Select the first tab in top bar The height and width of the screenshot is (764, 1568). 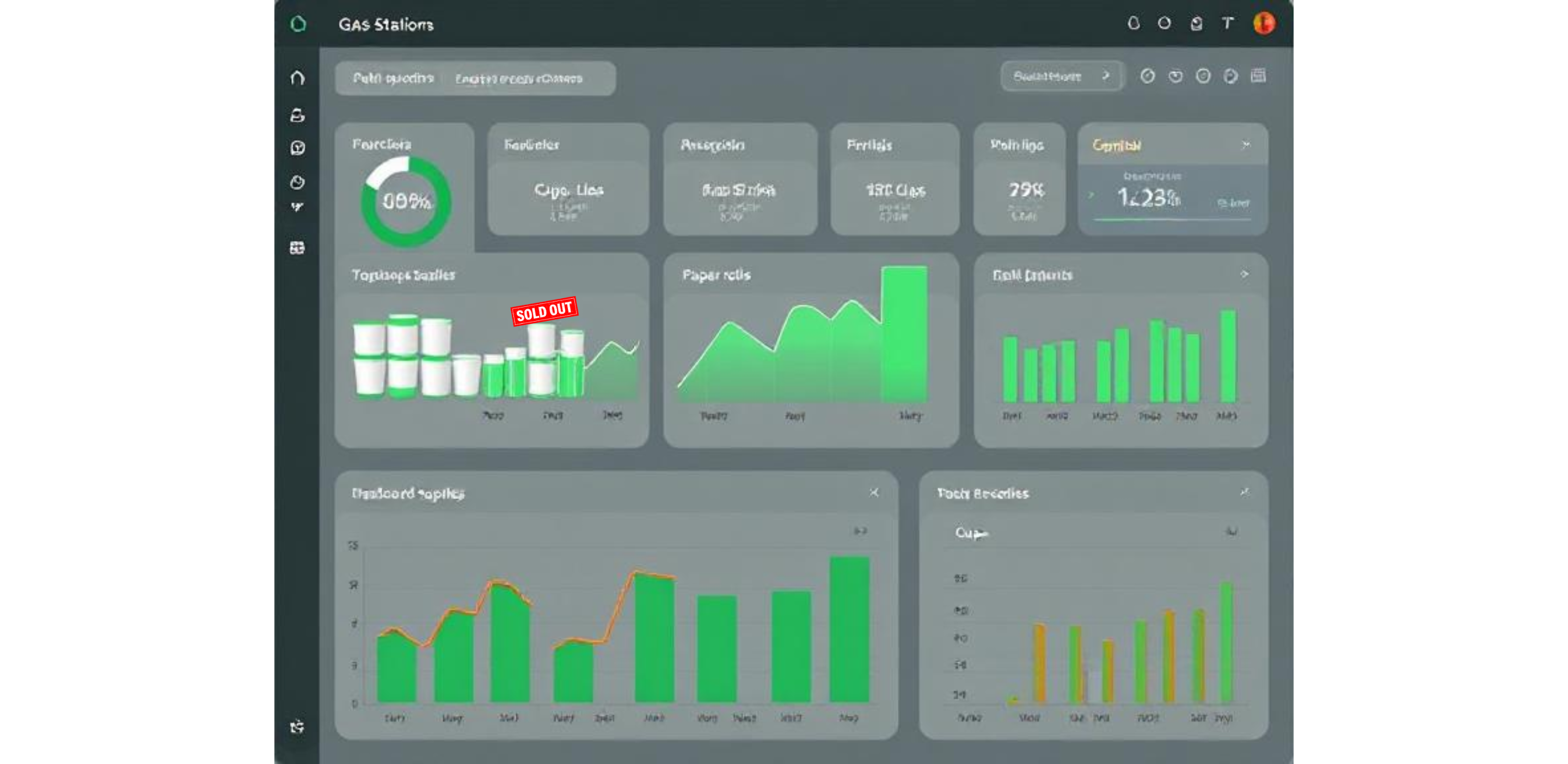[x=393, y=78]
